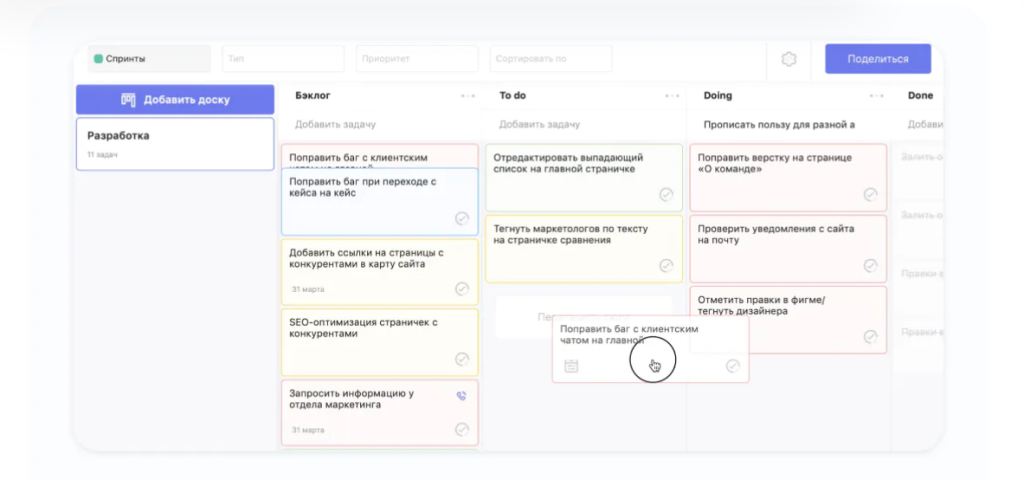Open card Поправить баг при переходе с кейса
Viewport: 1024px width, 480px height.
[379, 202]
